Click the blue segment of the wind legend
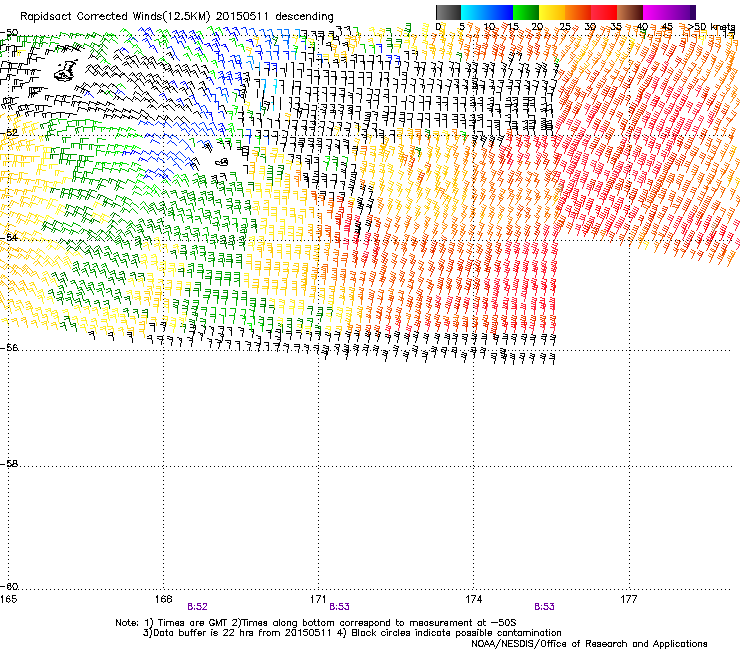The image size is (740, 650). [487, 12]
